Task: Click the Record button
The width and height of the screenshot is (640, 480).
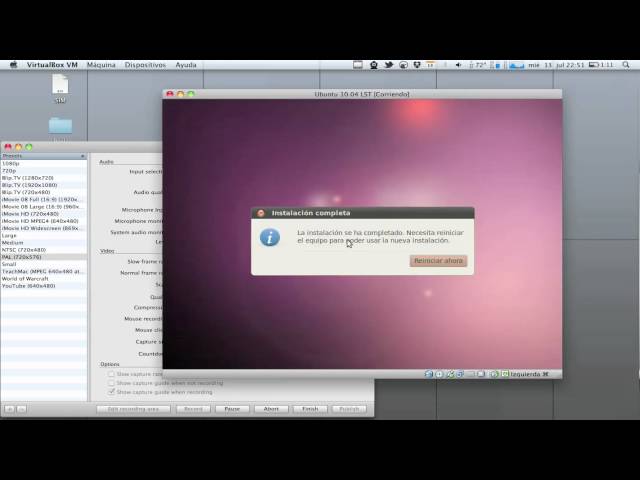Action: (193, 409)
